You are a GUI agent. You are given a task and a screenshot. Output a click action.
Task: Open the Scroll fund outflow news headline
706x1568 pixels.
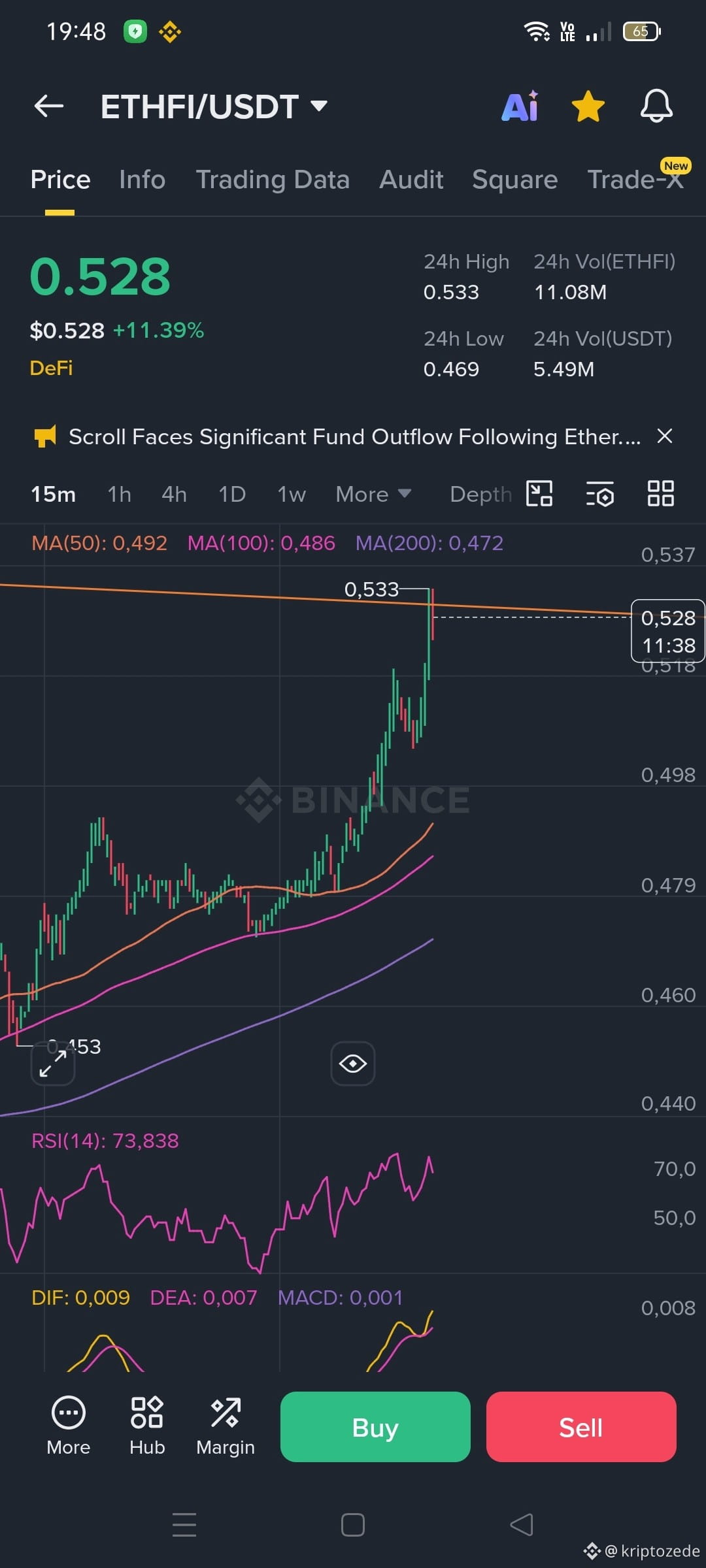point(354,436)
